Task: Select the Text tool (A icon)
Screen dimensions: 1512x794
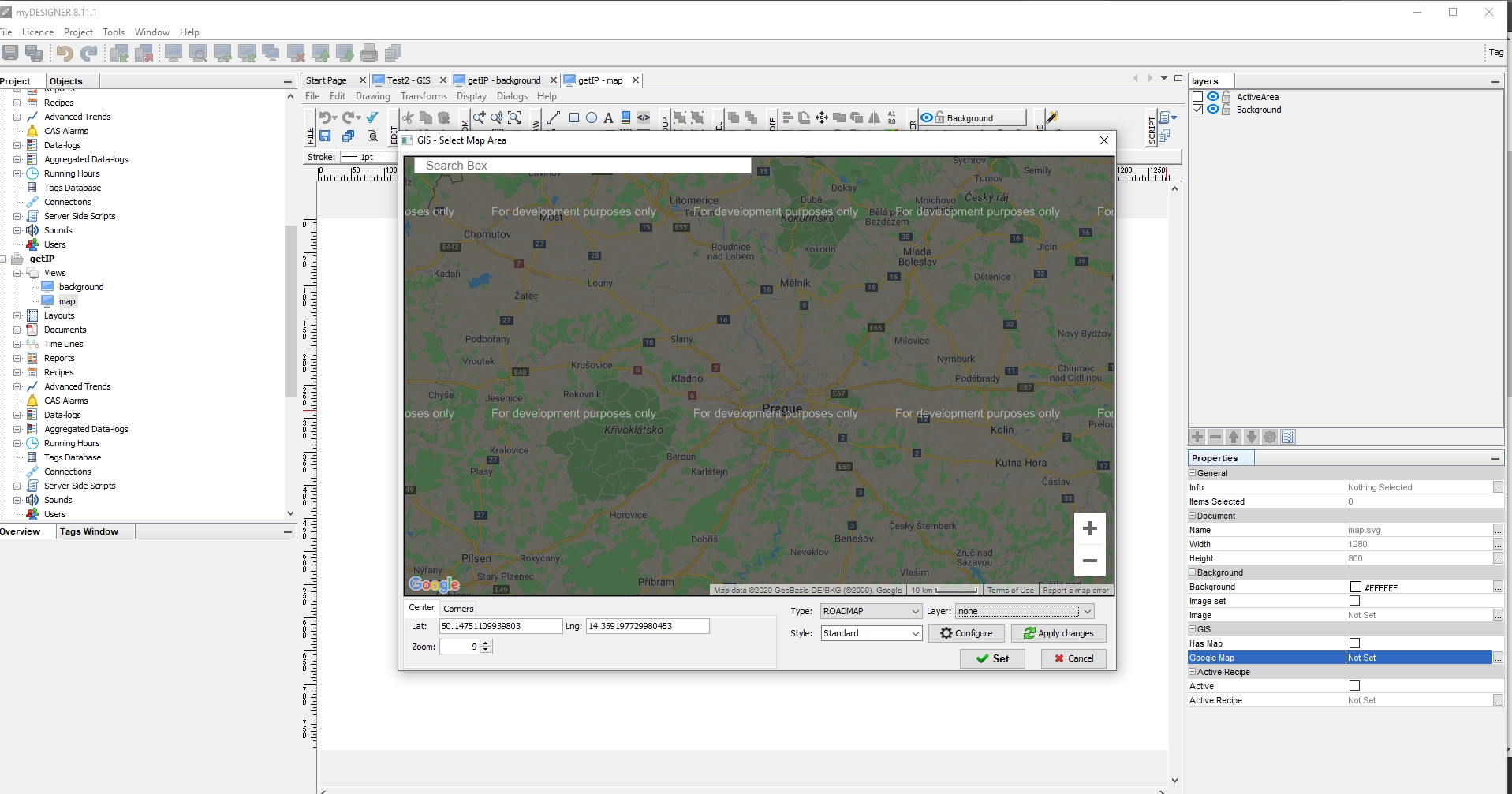Action: pos(608,117)
